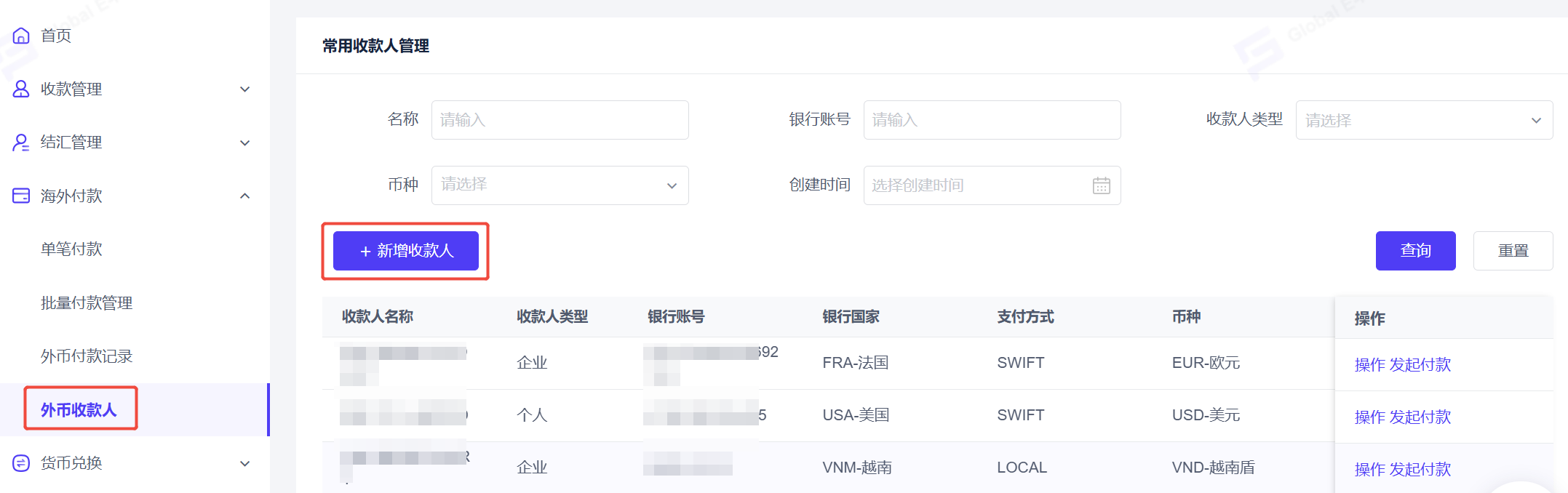Click the 货币兑换 exchange icon
Viewport: 1568px width, 493px height.
pos(21,463)
